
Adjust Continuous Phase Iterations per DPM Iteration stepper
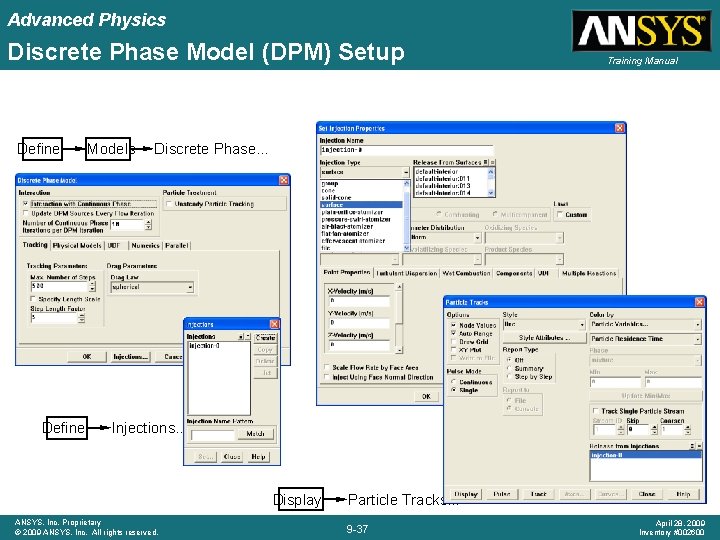point(148,225)
